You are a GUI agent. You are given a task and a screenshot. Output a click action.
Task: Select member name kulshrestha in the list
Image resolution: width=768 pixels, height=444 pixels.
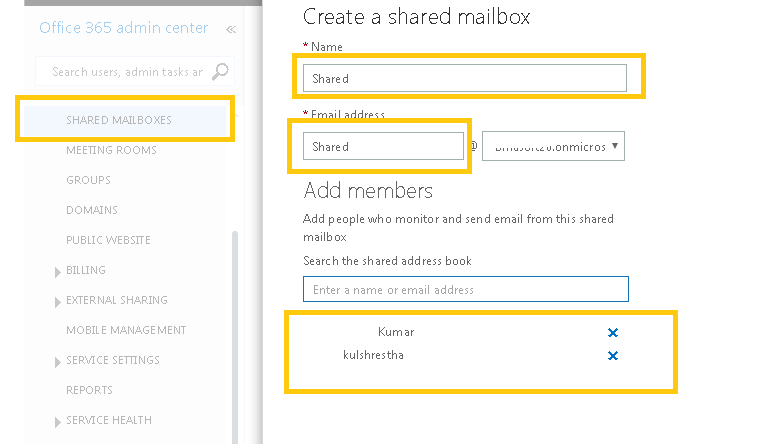tap(373, 355)
